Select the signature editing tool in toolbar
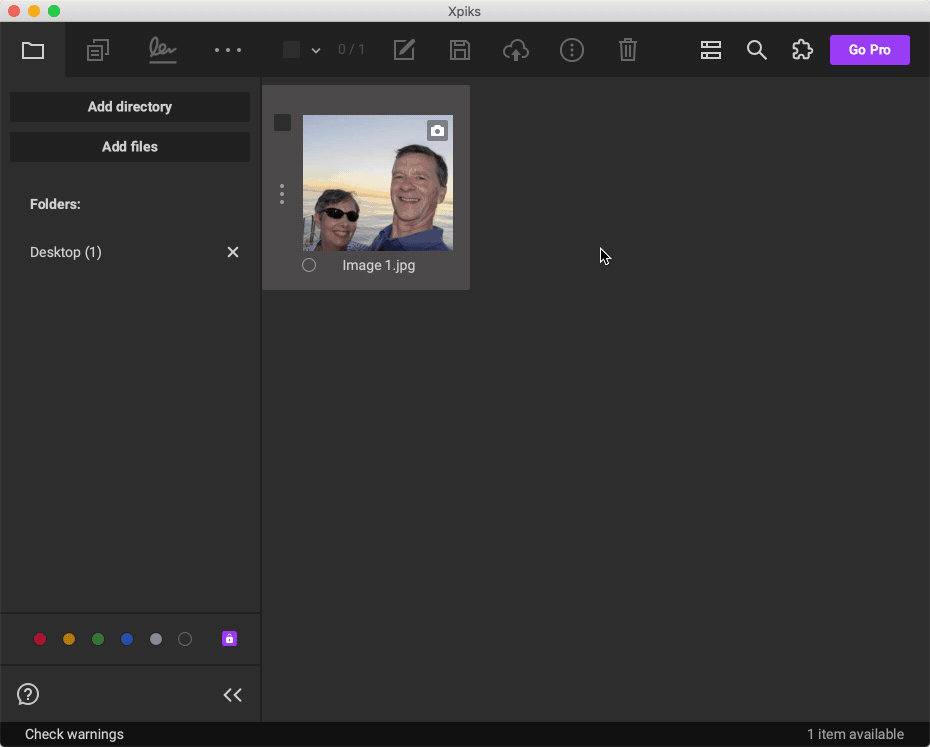Viewport: 930px width, 747px height. pyautogui.click(x=162, y=50)
